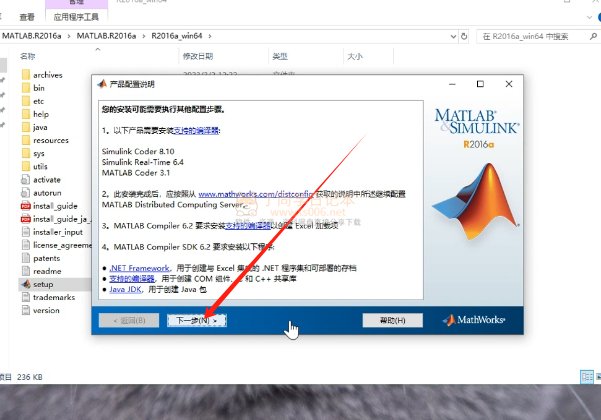Open the Java JDK link
Image resolution: width=601 pixels, height=420 pixels.
click(125, 289)
